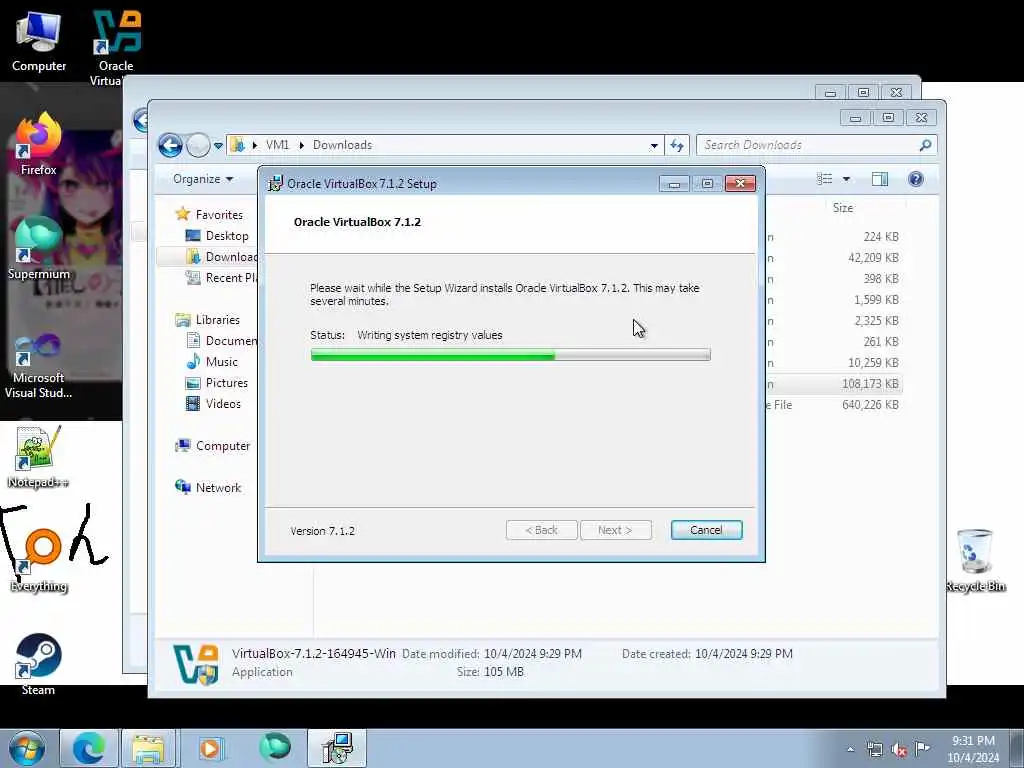The image size is (1024, 768).
Task: Open Supermium from the taskbar
Action: (275, 748)
